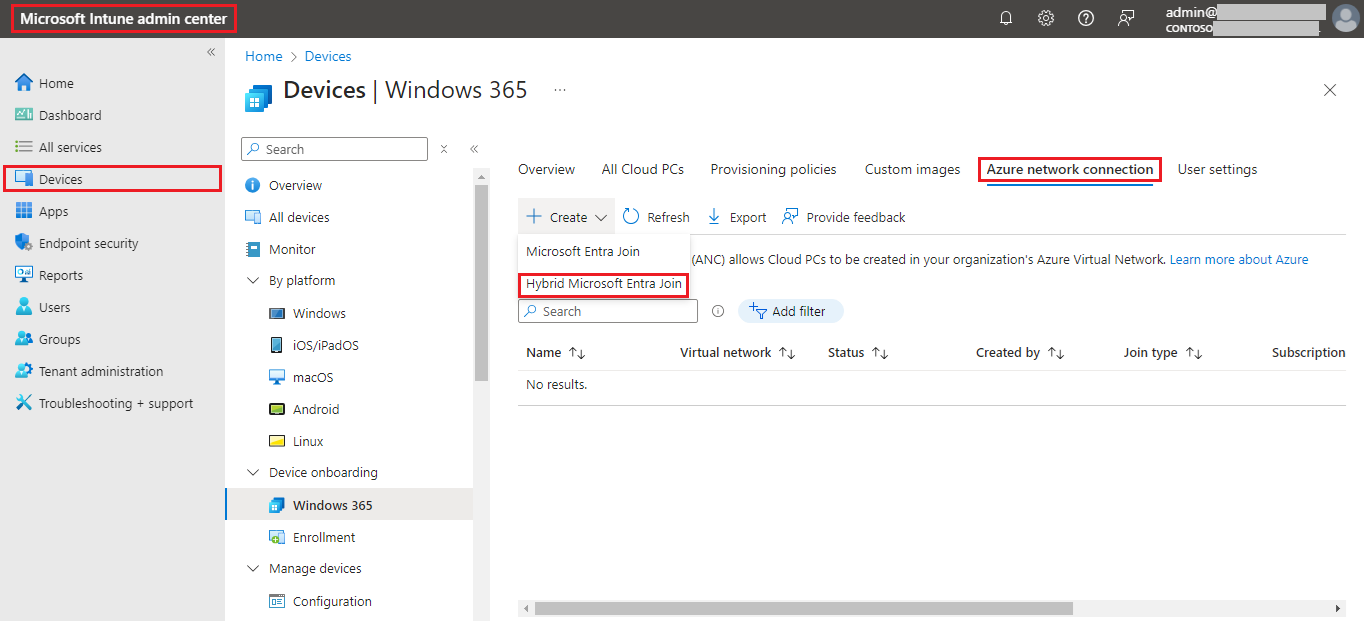The width and height of the screenshot is (1364, 621).
Task: Click the Overview info icon in device menu
Action: click(253, 185)
